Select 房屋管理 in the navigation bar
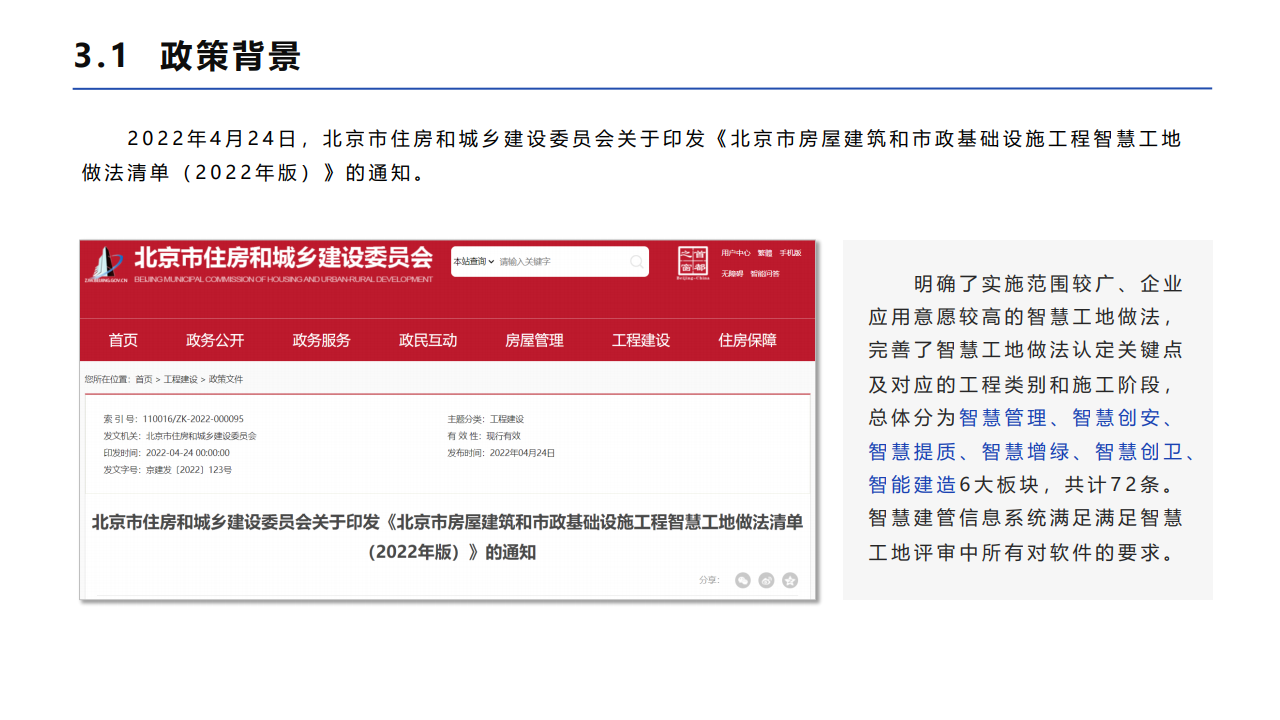The height and width of the screenshot is (720, 1280). pyautogui.click(x=534, y=340)
